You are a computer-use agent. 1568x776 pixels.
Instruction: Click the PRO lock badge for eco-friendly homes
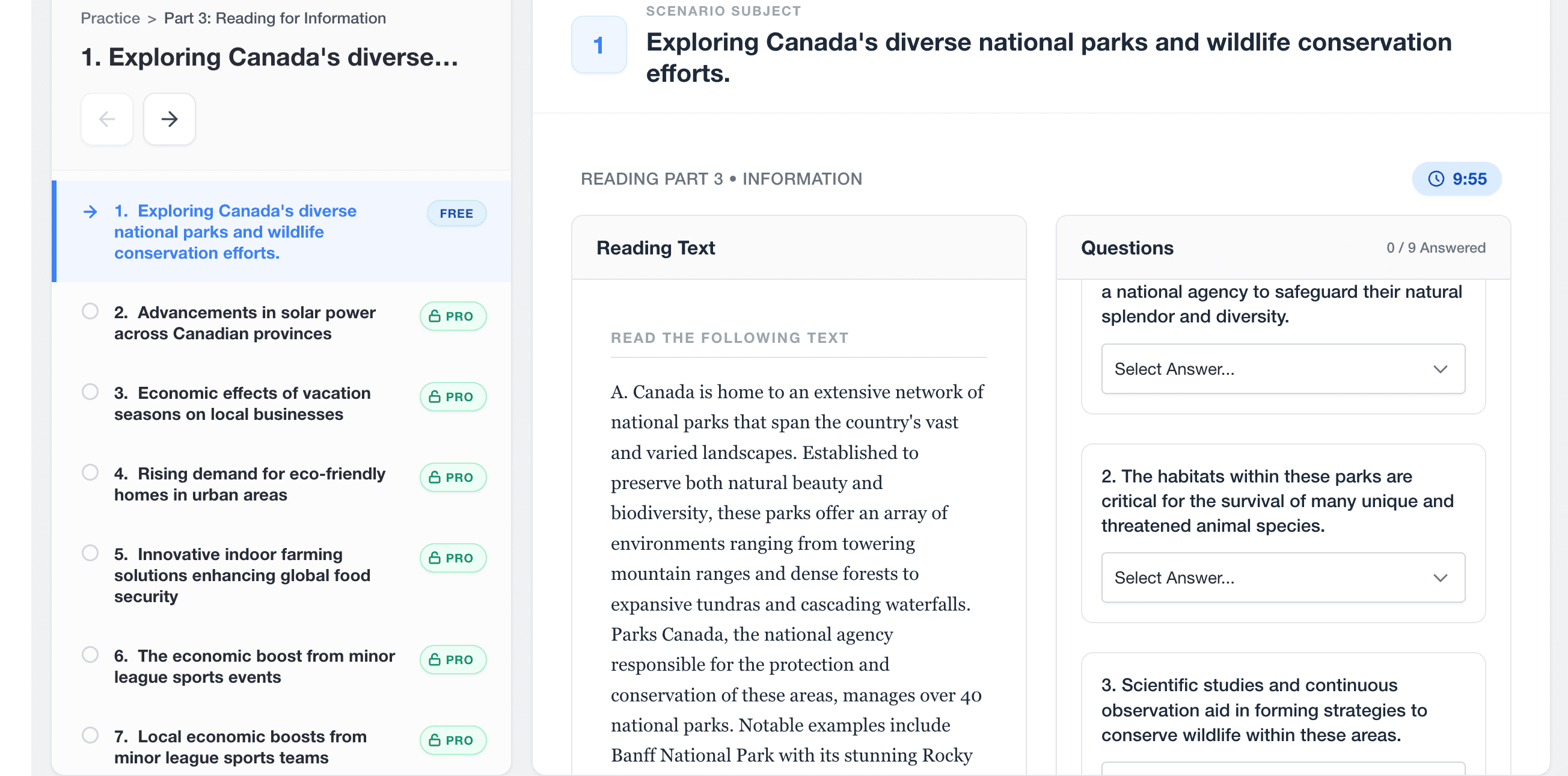point(452,477)
